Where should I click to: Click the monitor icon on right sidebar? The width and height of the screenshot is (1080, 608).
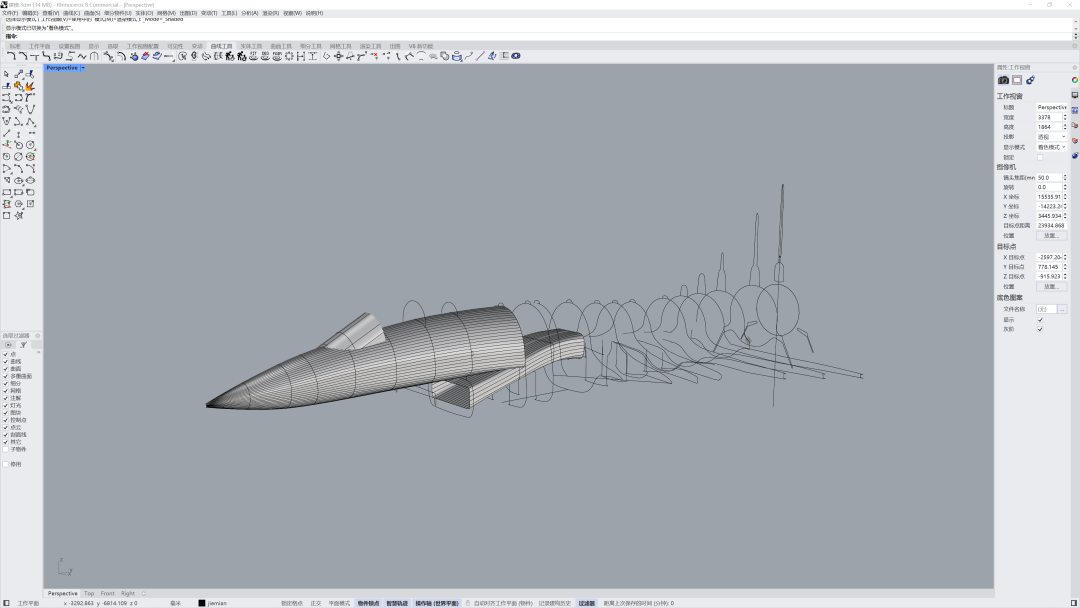[1075, 95]
